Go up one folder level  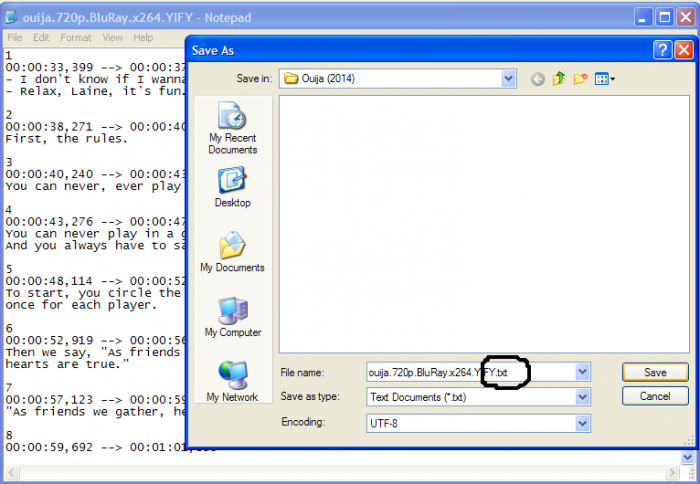coord(558,79)
